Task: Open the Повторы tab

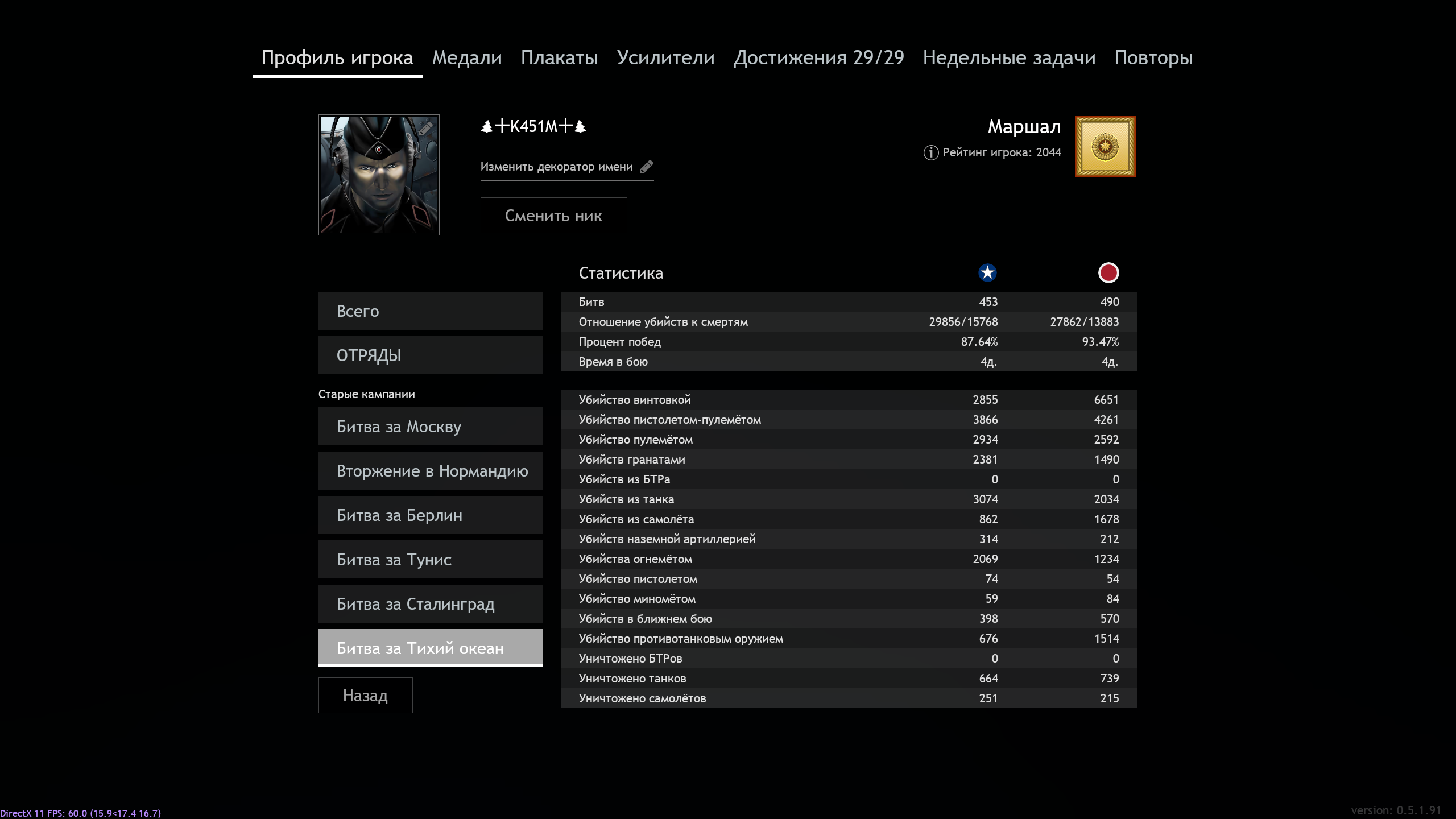Action: tap(1153, 58)
